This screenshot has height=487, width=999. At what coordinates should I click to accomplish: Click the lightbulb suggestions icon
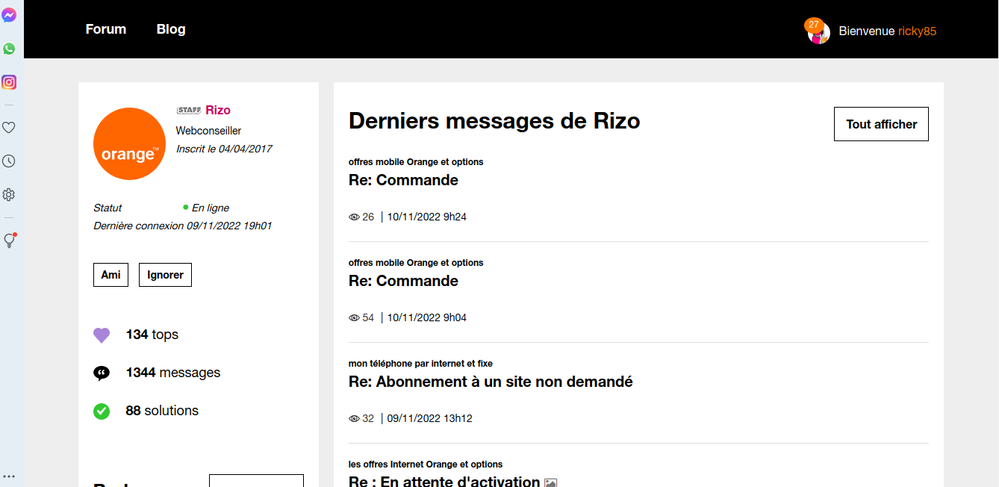[10, 240]
